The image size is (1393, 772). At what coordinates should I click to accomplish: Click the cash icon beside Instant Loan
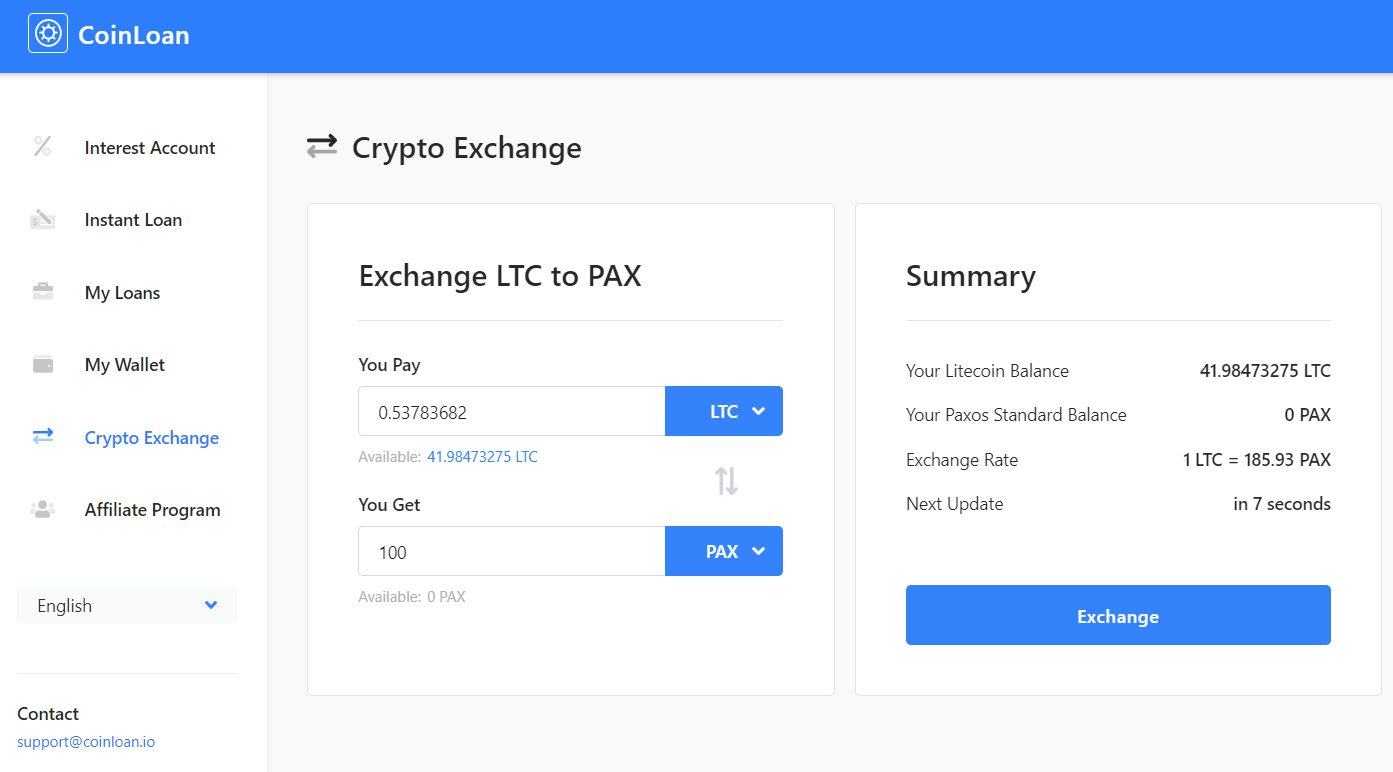42,219
